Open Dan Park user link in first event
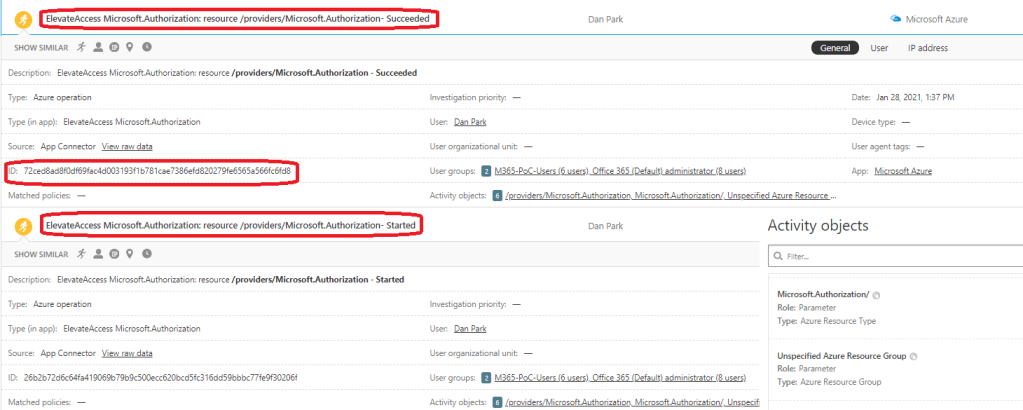This screenshot has height=410, width=1023. point(470,122)
